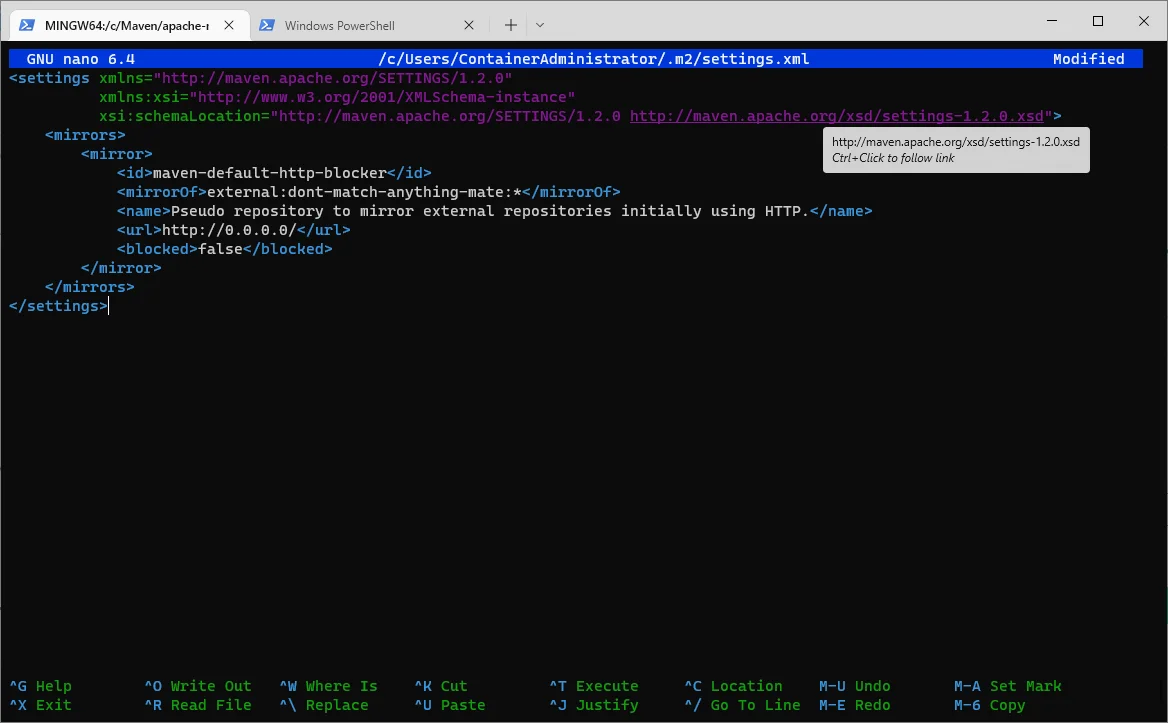This screenshot has width=1168, height=723.
Task: Click the ^G Help shortcut in nano
Action: click(41, 686)
